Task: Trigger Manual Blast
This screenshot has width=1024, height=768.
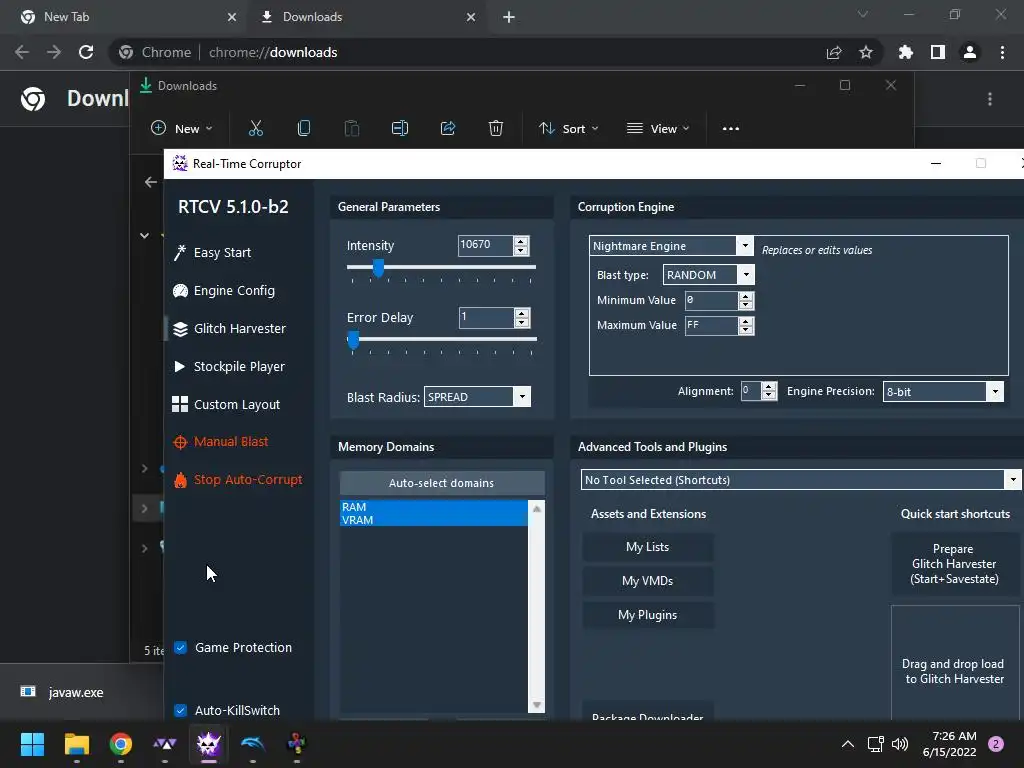Action: pyautogui.click(x=221, y=441)
